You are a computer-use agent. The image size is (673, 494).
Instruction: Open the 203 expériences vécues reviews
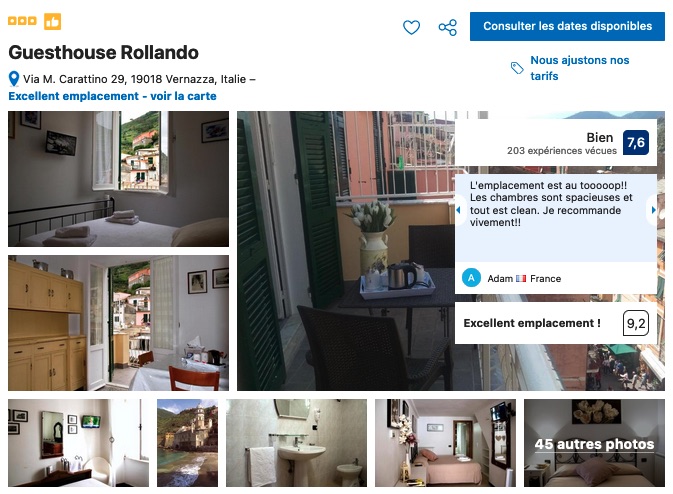561,151
